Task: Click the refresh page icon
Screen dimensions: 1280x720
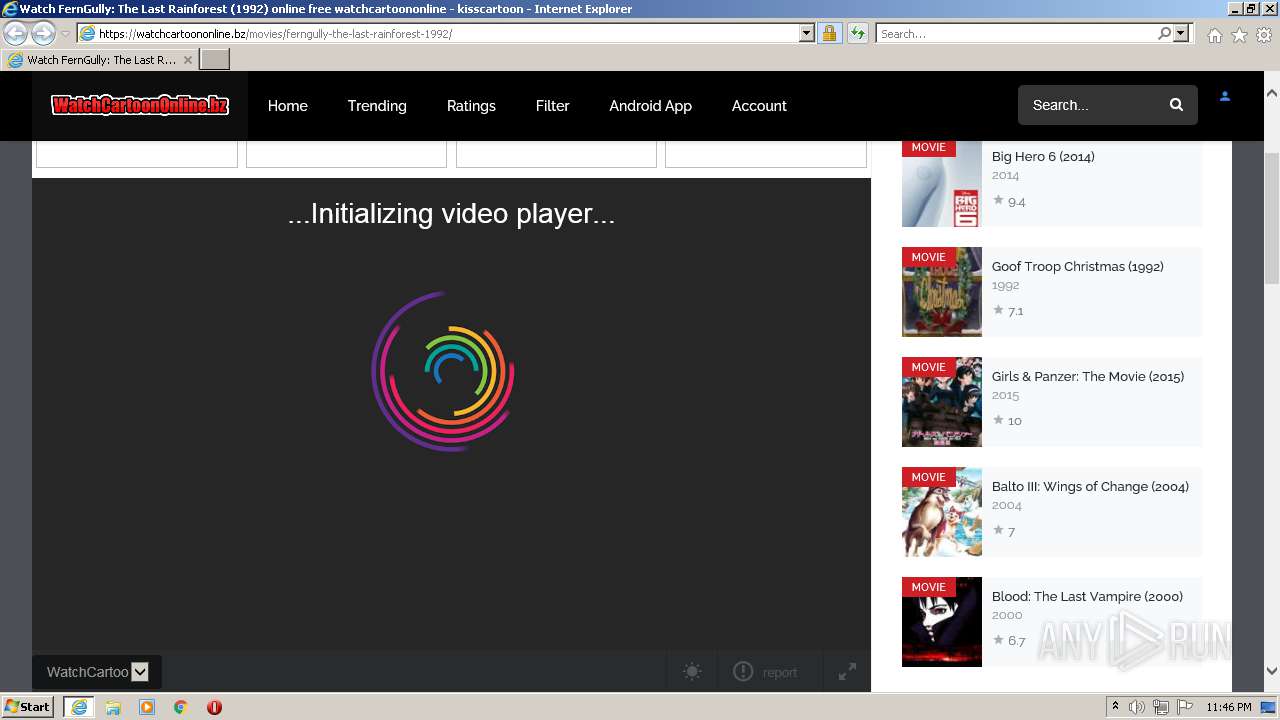Action: coord(857,34)
